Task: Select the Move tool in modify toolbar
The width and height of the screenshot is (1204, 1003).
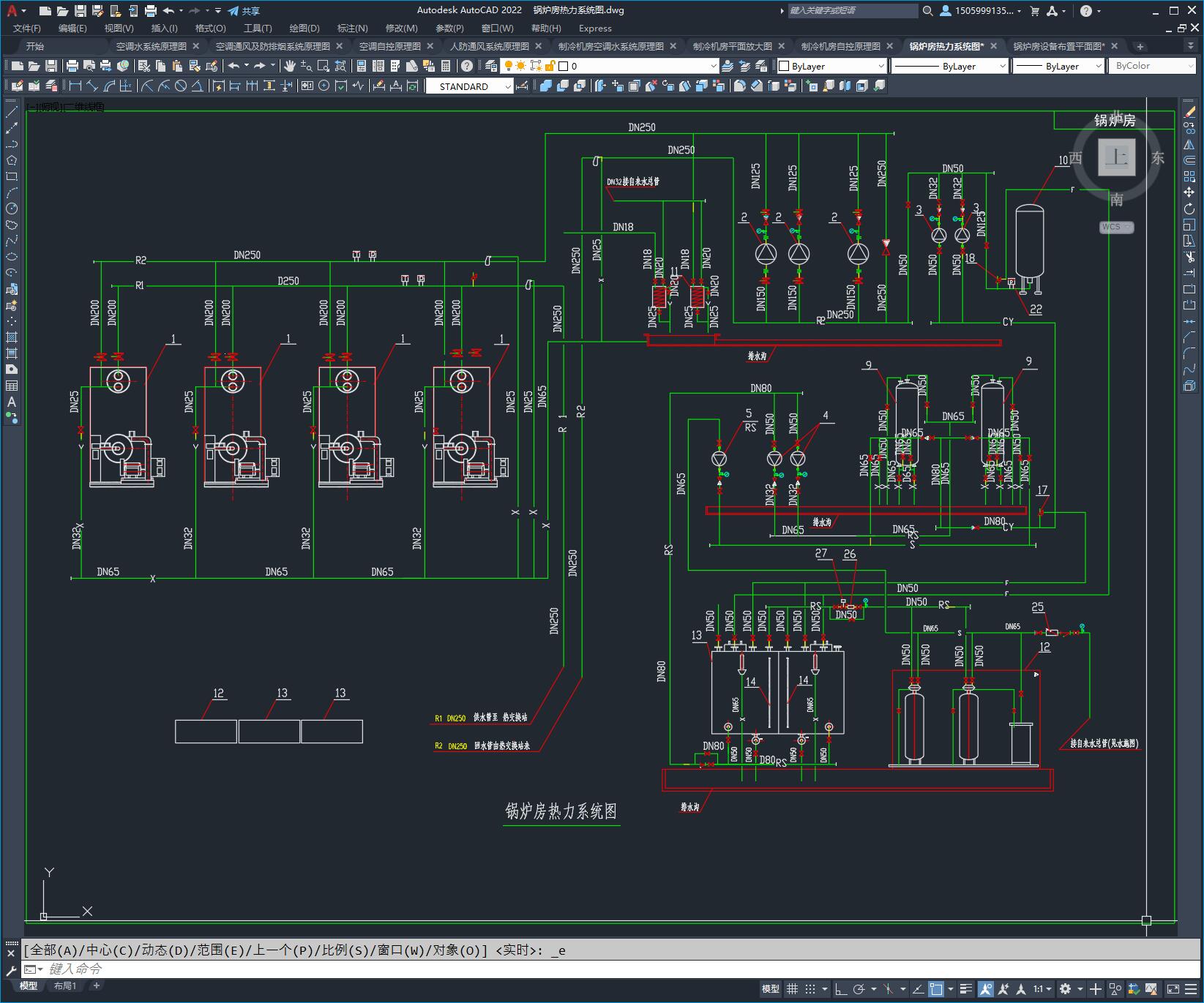Action: pos(1189,192)
